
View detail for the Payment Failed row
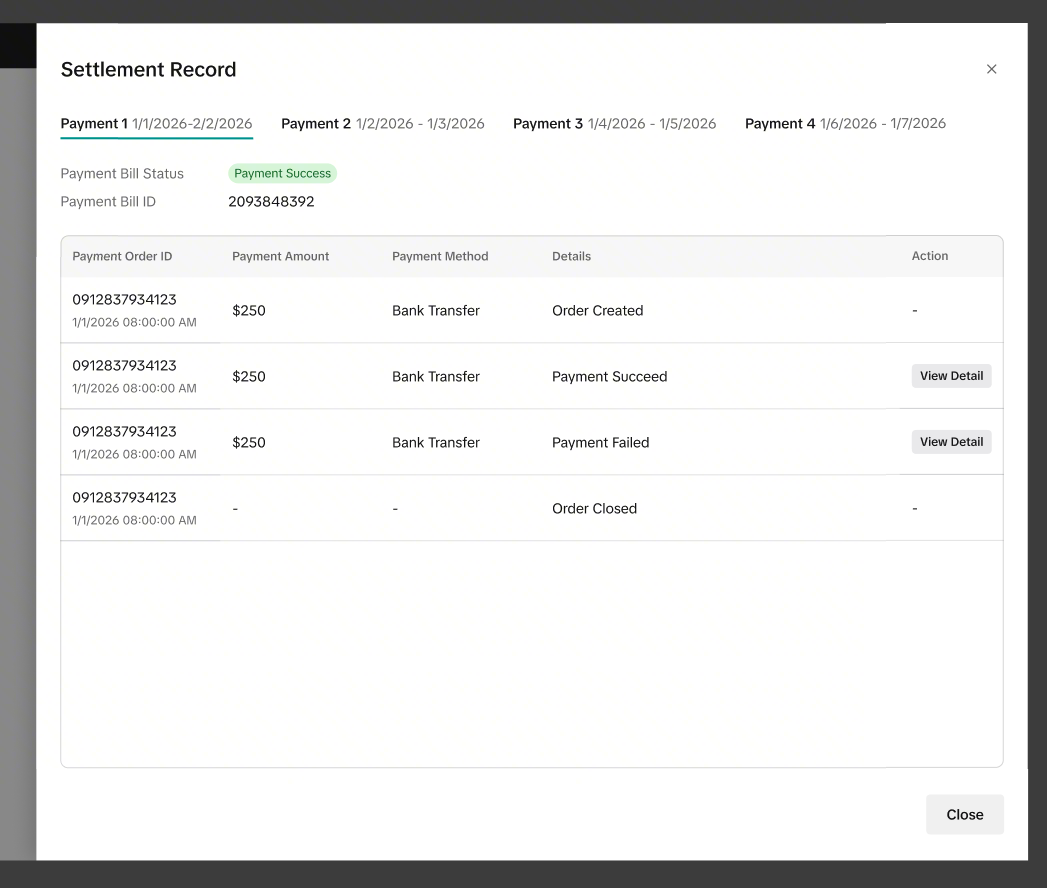(951, 442)
